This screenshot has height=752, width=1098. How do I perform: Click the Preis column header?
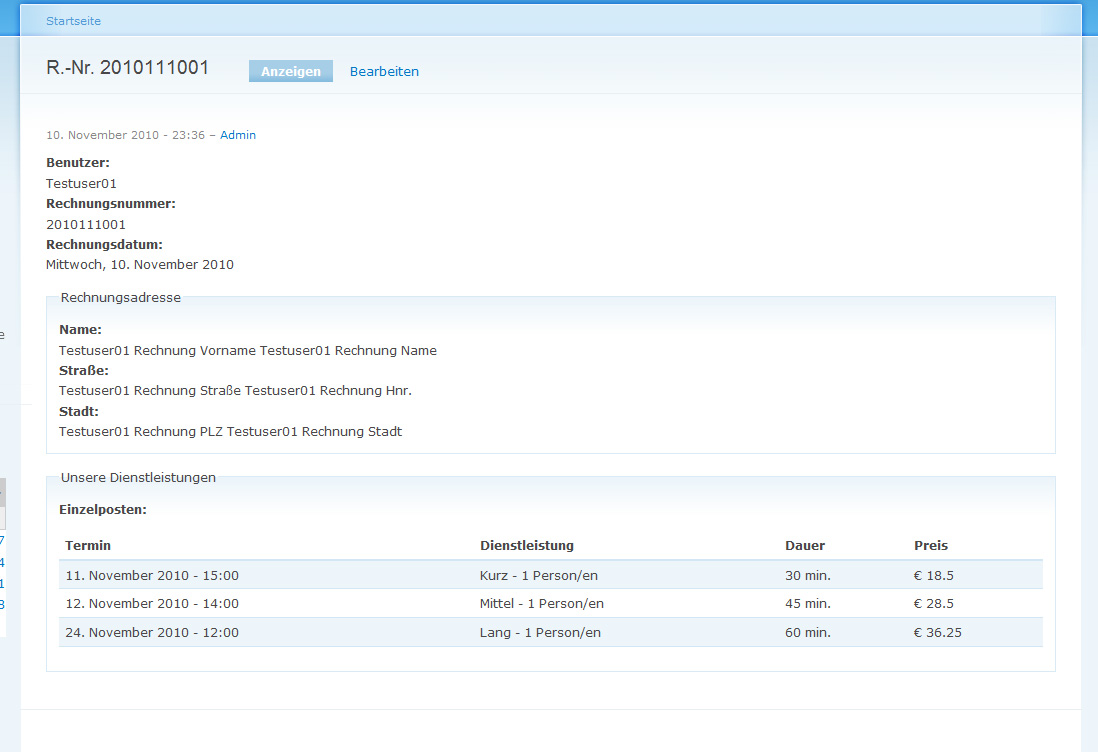point(931,545)
